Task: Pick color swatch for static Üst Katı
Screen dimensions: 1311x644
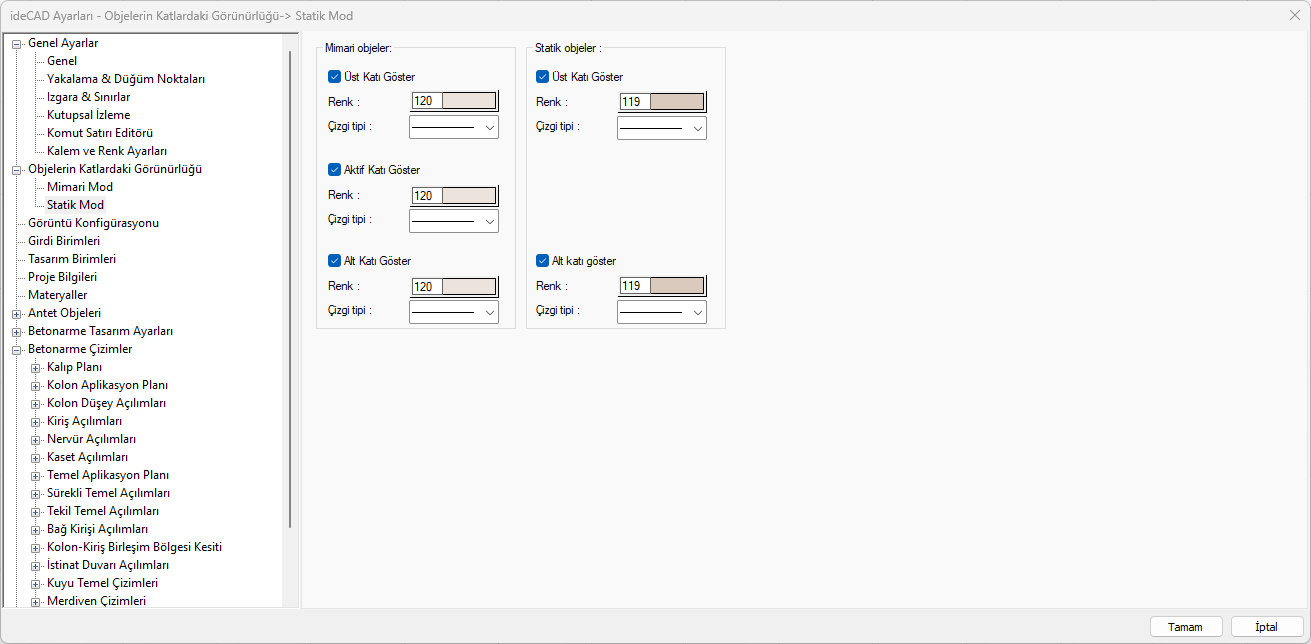Action: coord(677,102)
